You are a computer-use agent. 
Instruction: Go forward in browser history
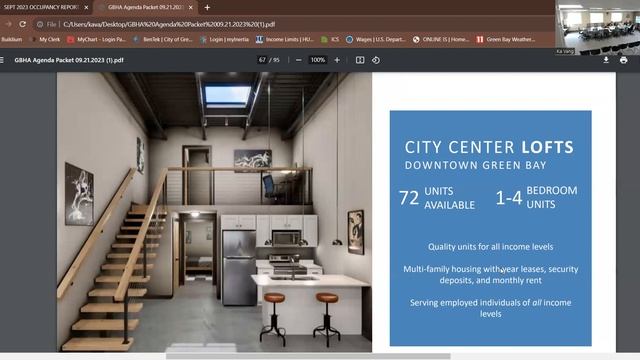[9, 24]
